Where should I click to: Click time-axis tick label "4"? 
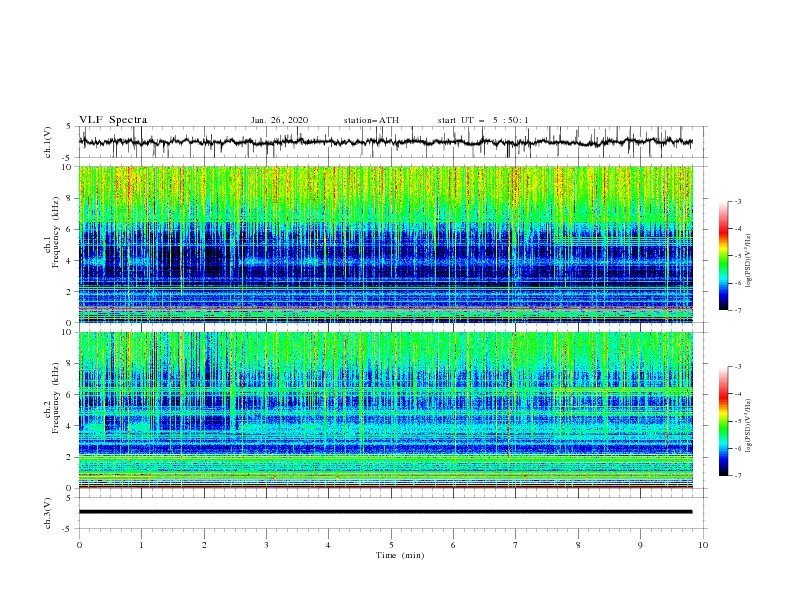pos(328,545)
